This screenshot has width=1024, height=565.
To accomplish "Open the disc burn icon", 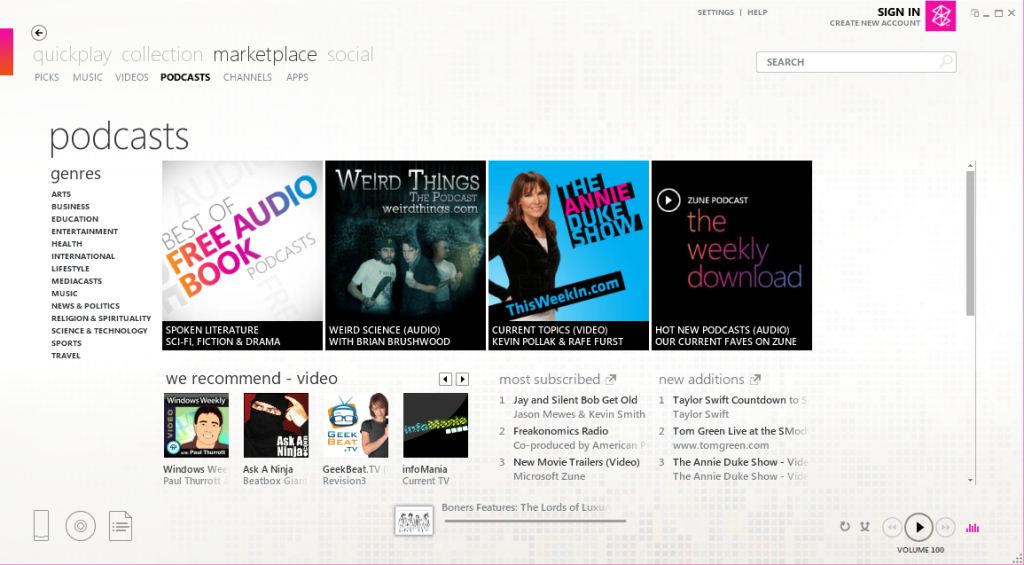I will coord(80,526).
